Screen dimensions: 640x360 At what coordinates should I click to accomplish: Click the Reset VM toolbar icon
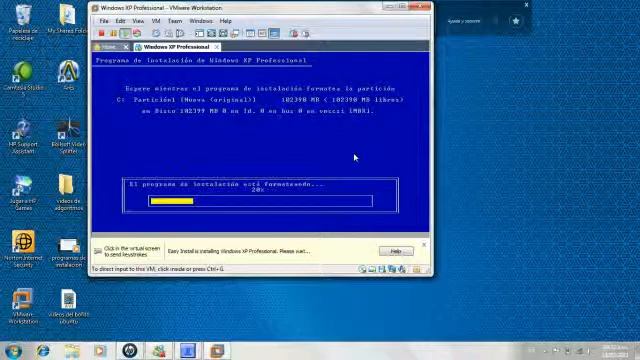coord(137,33)
